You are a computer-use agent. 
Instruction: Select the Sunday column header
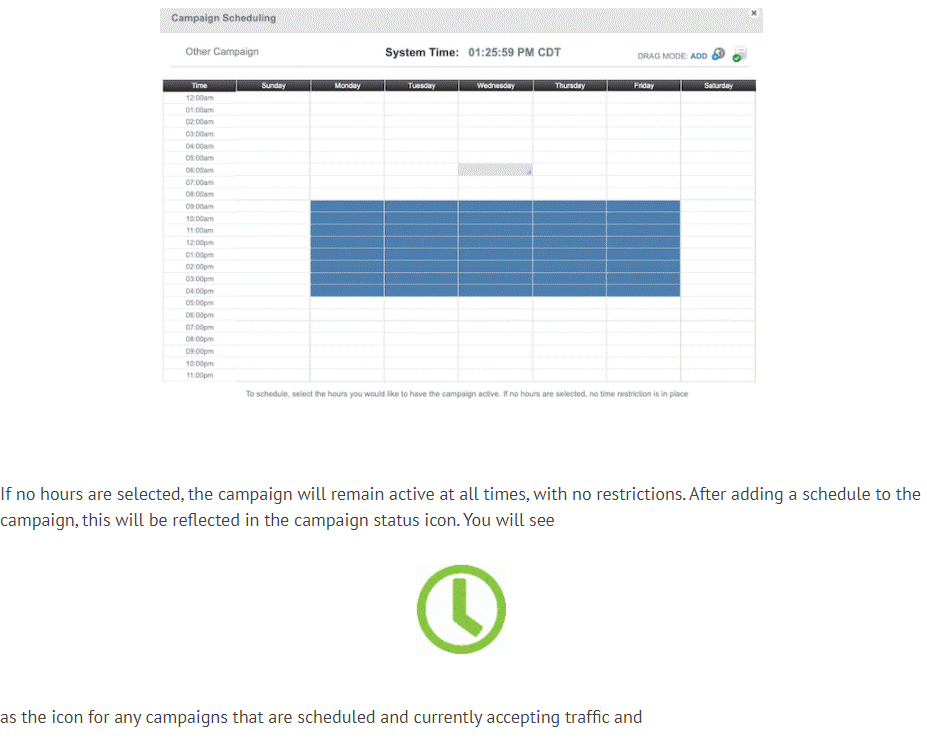point(273,86)
